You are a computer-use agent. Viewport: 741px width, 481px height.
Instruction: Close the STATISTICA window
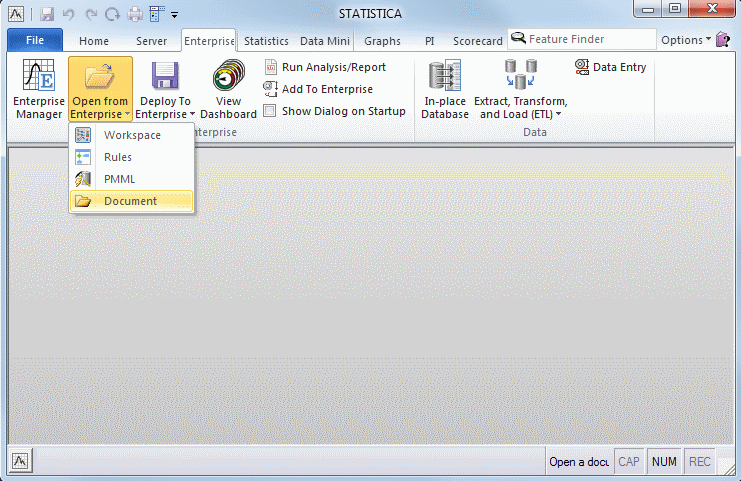pyautogui.click(x=712, y=9)
